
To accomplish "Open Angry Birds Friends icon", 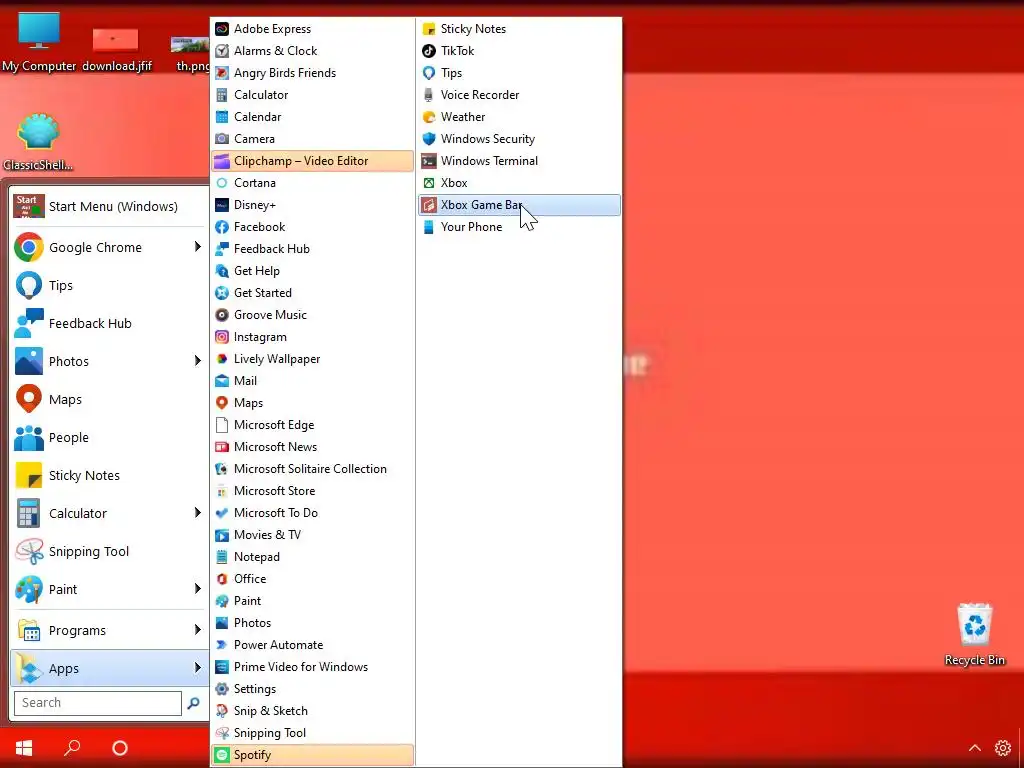I will pos(222,72).
